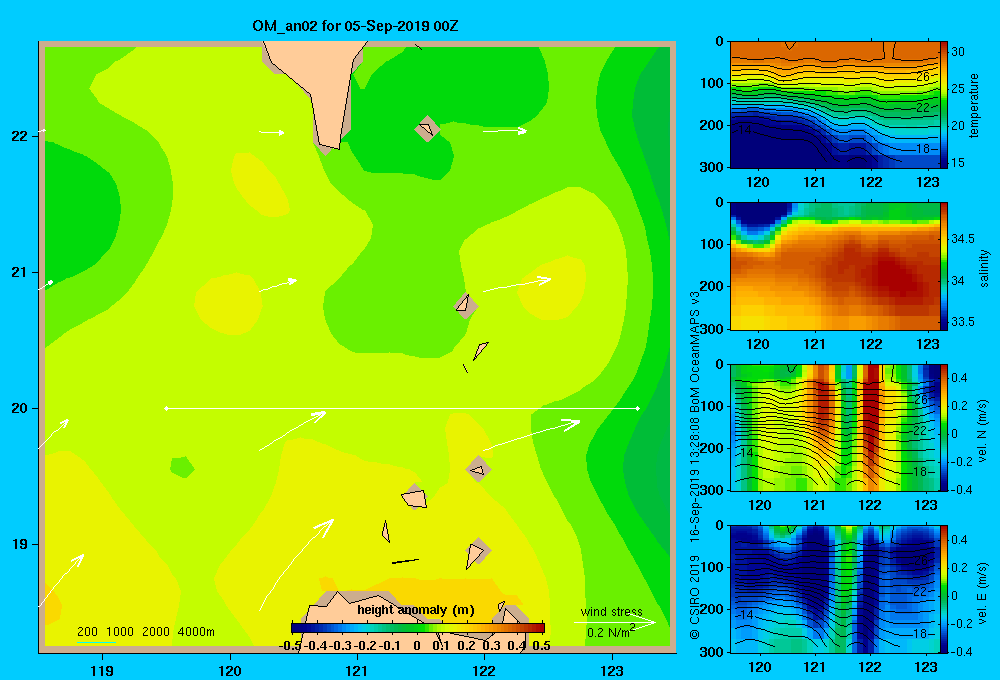
Task: Click the 'salinity' colorbar axis title
Action: click(x=984, y=268)
